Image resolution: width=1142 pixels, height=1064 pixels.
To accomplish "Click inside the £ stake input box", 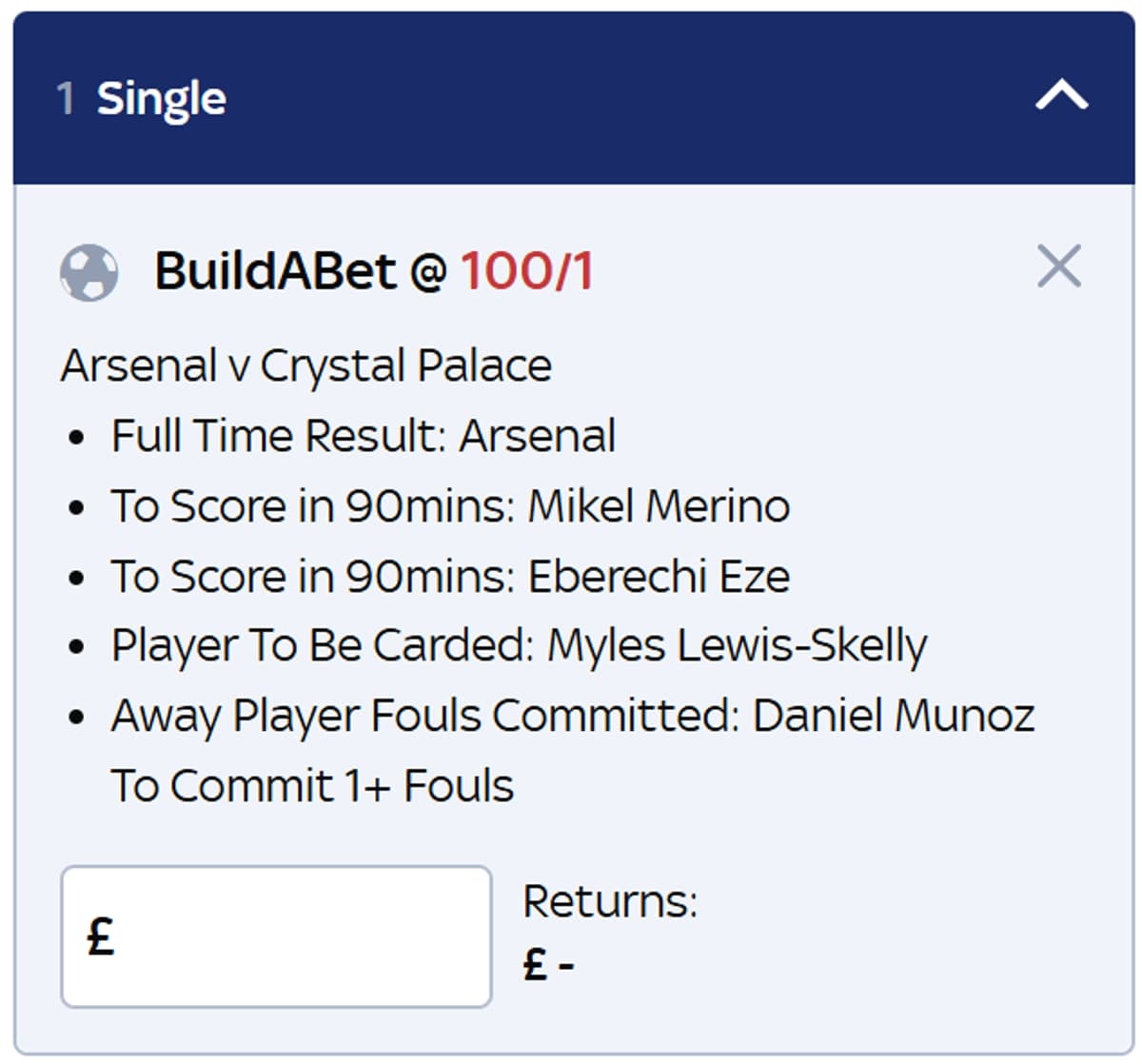I will coord(276,935).
